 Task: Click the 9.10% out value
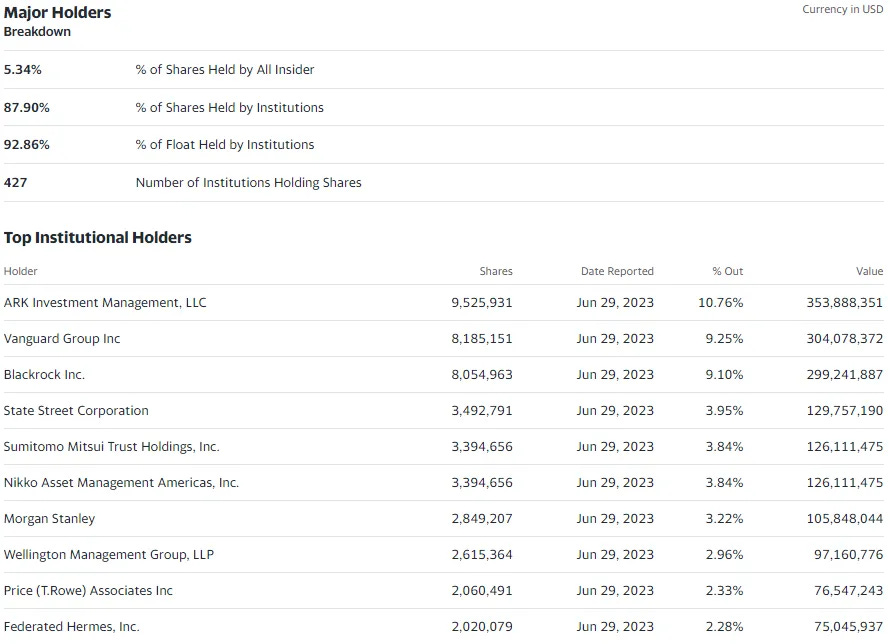(x=724, y=375)
